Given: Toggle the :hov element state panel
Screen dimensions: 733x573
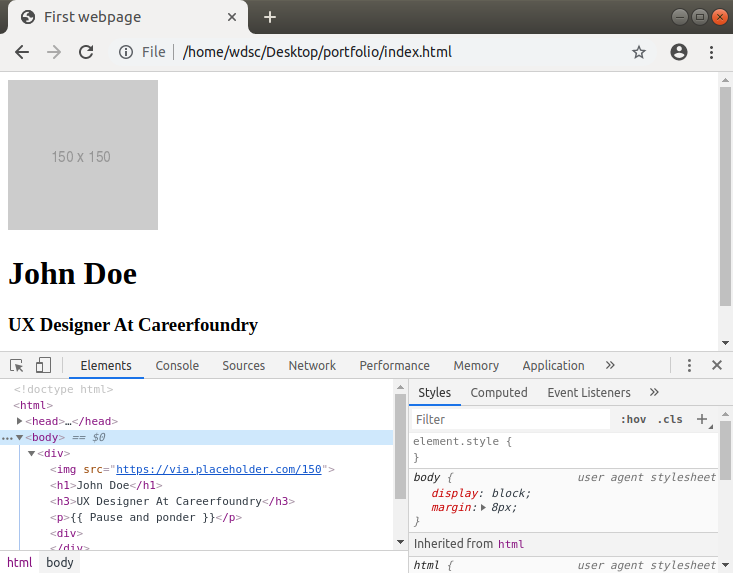Looking at the screenshot, I should click(x=633, y=419).
